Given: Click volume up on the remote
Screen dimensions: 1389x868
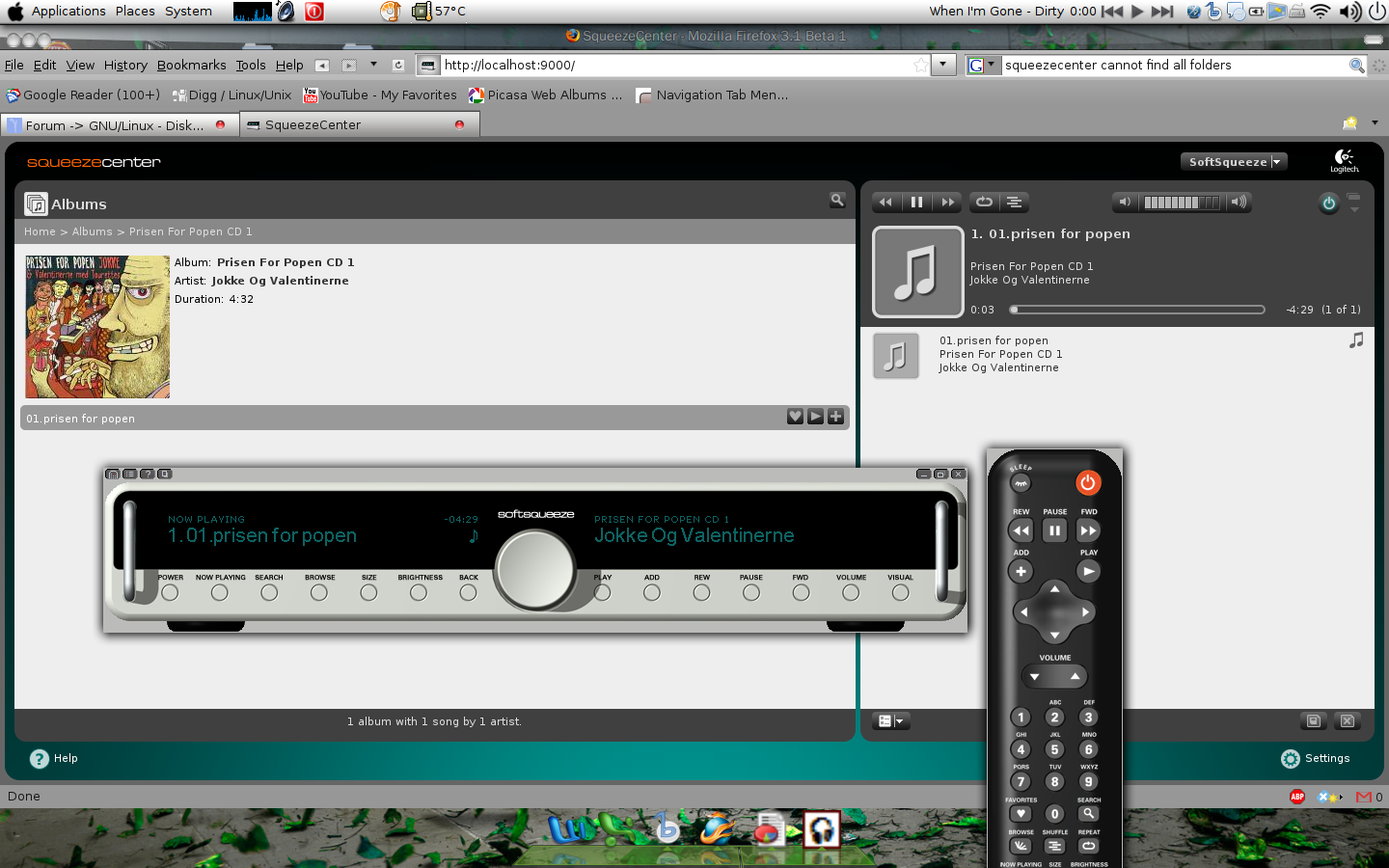Looking at the screenshot, I should pos(1075,677).
